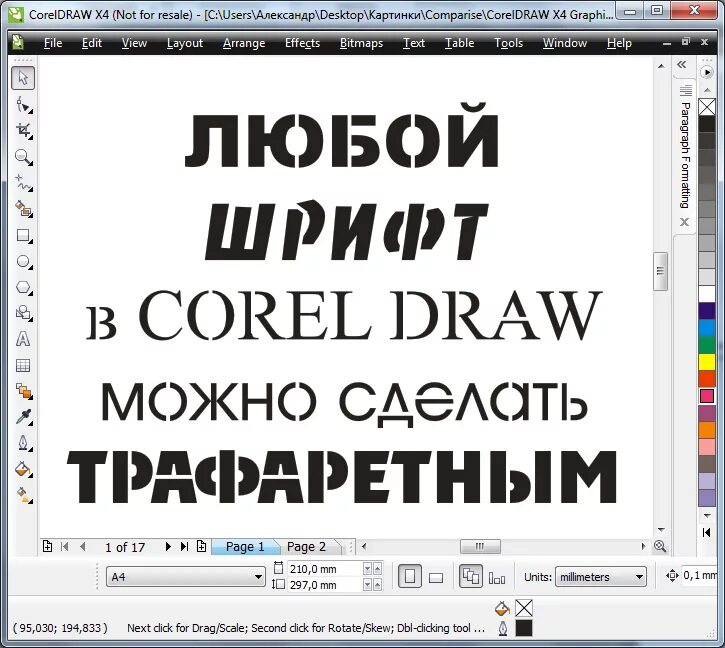Open the Units millimeters dropdown
The width and height of the screenshot is (725, 648).
point(601,577)
